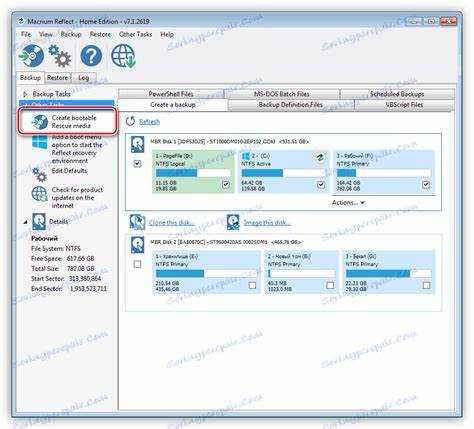Click the disk backup toolbar icon

(32, 55)
